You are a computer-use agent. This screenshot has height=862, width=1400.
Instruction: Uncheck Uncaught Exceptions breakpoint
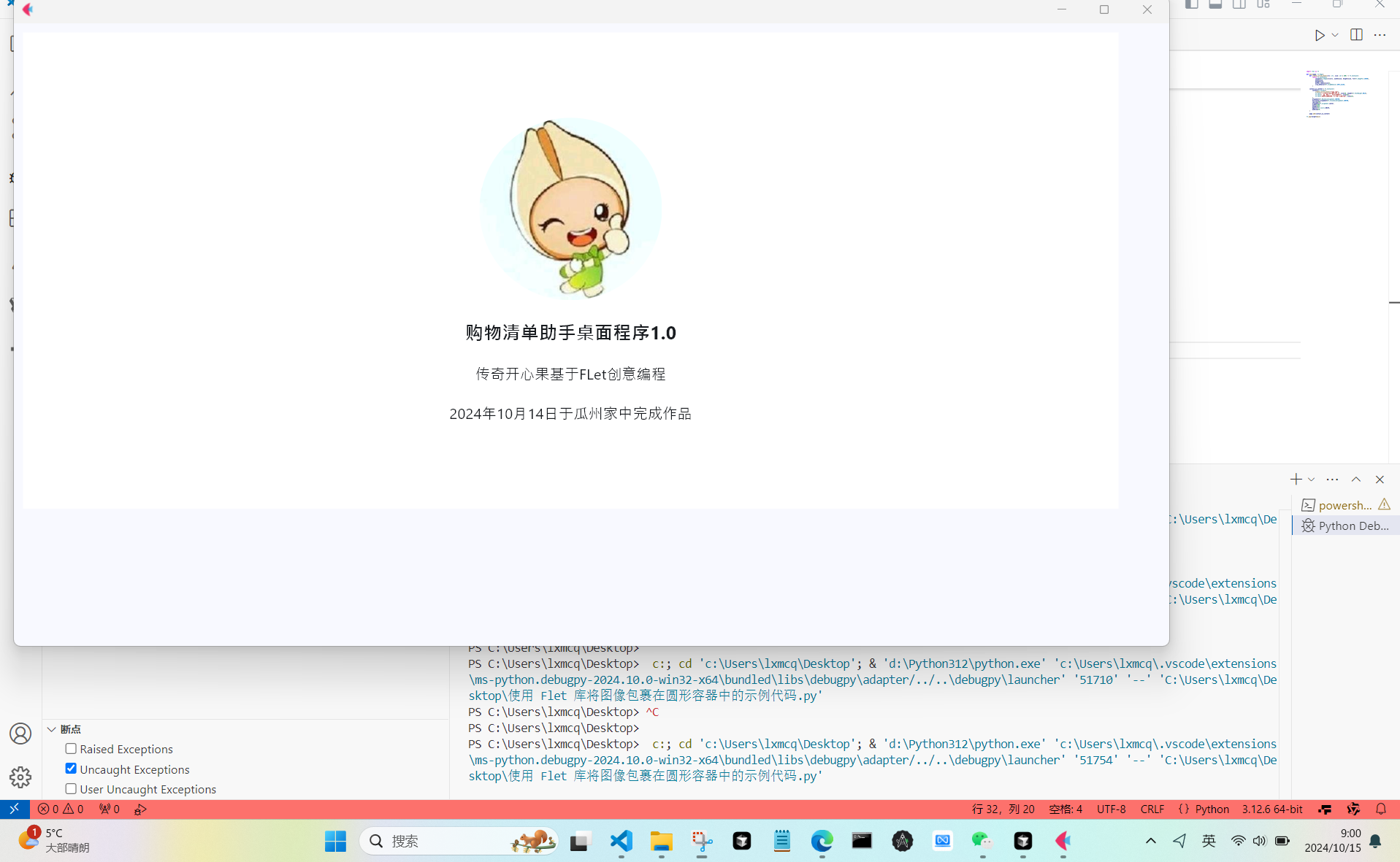pyautogui.click(x=71, y=769)
